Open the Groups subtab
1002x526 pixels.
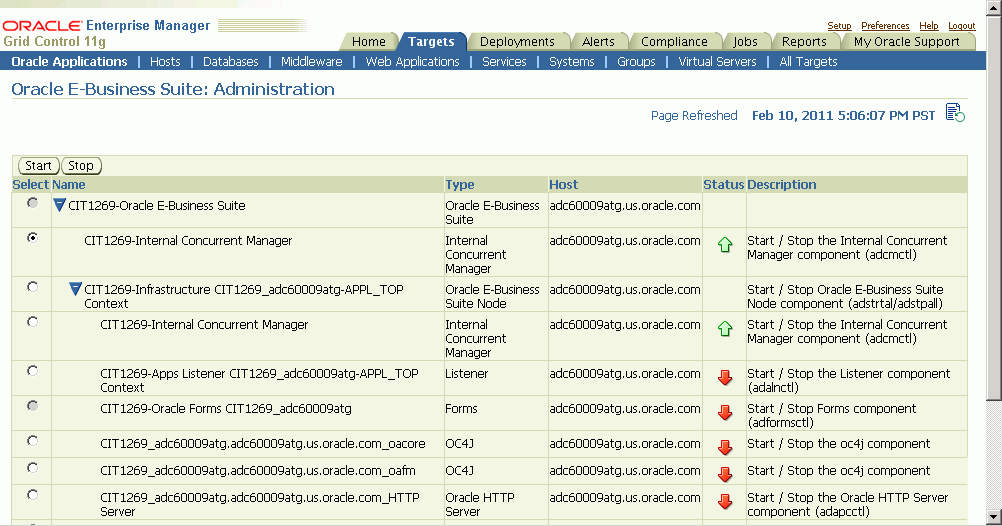636,61
